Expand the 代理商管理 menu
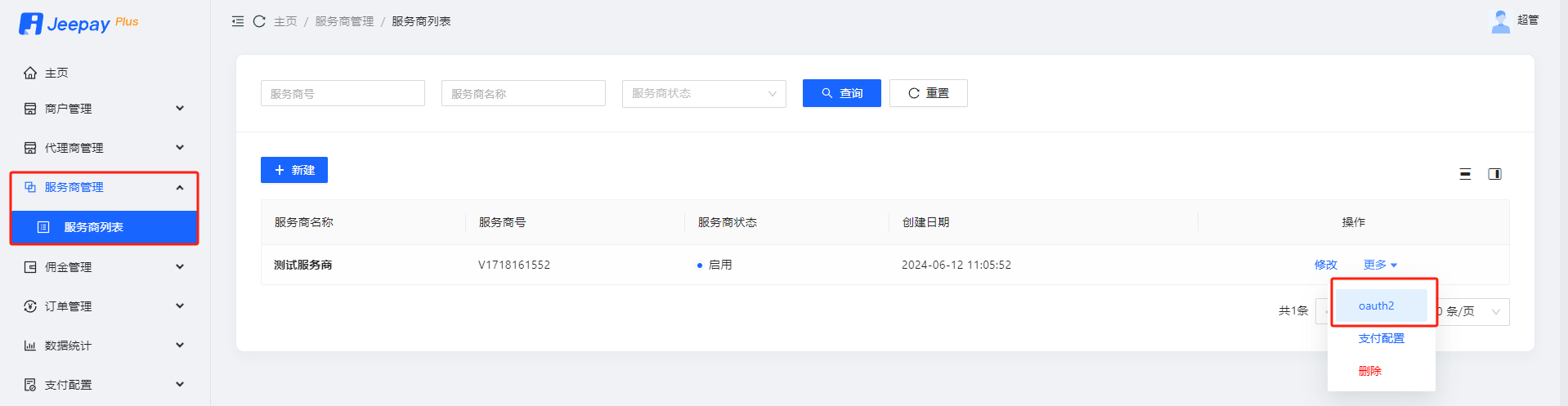The height and width of the screenshot is (406, 1568). coord(104,148)
